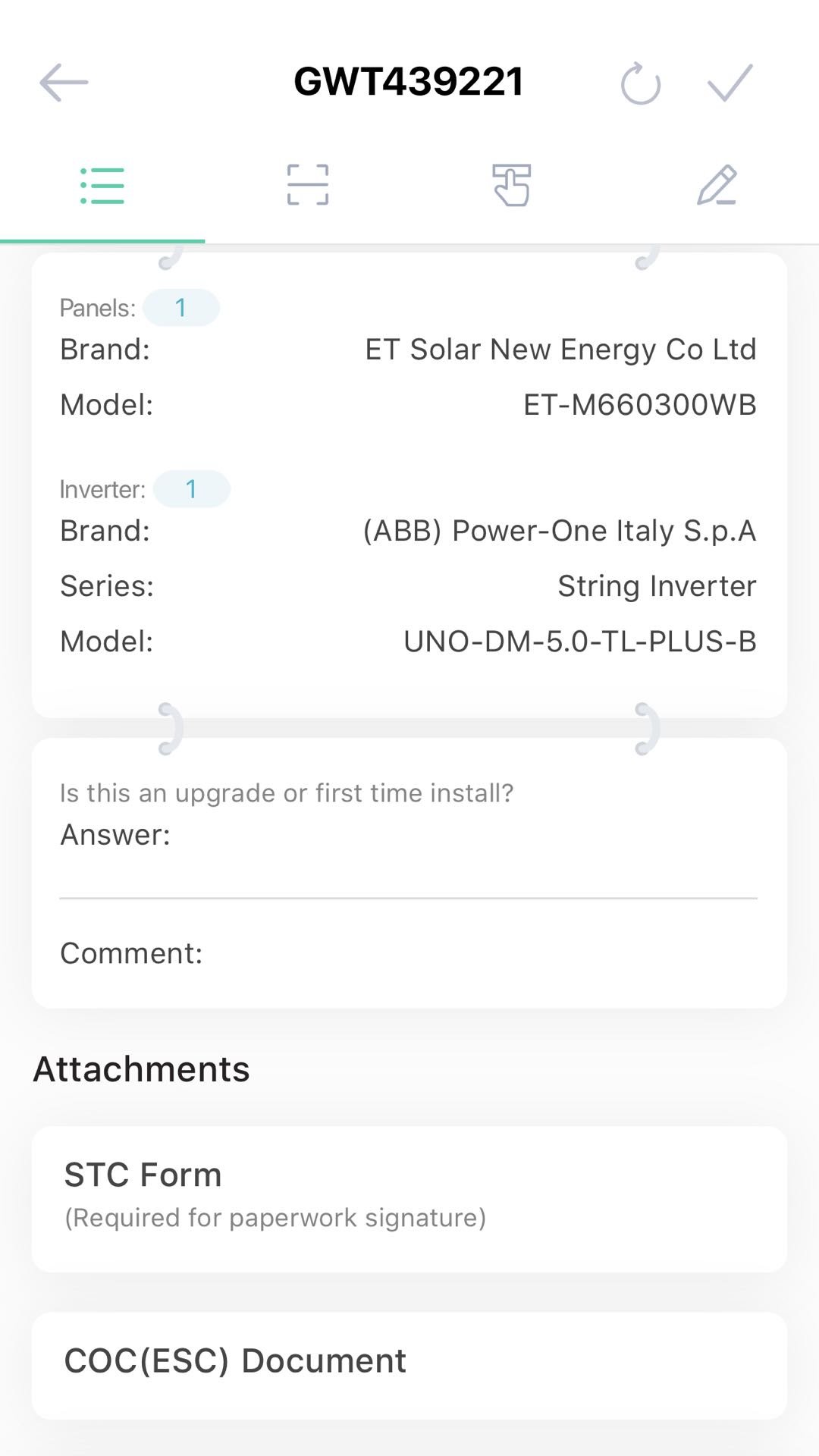
Task: Tap the (ABB) Power-One Italy brand value
Action: [x=559, y=531]
